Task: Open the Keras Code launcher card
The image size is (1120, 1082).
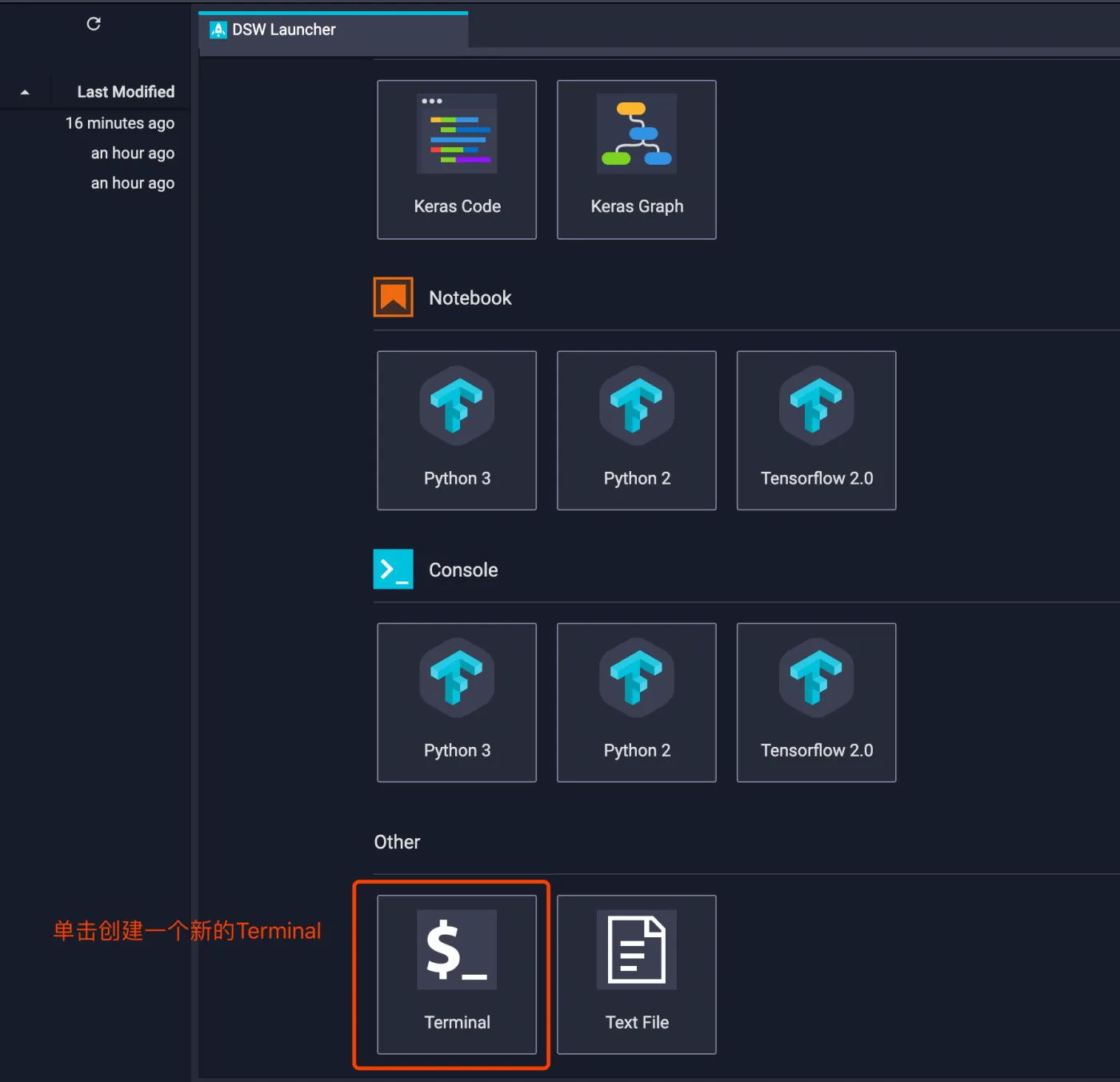Action: click(457, 159)
